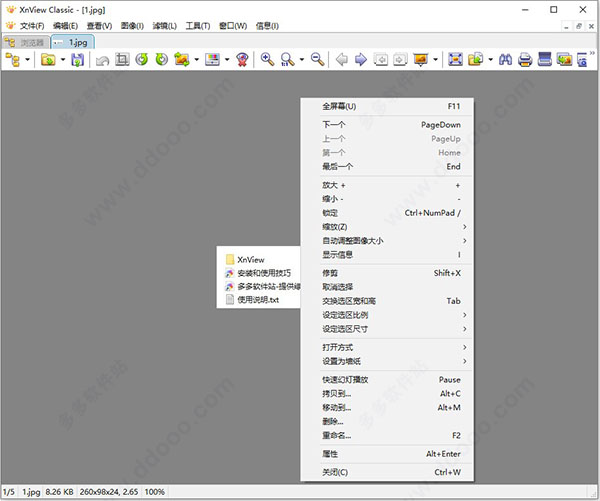This screenshot has height=501, width=600.
Task: Start the slideshow projector icon
Action: [x=421, y=60]
